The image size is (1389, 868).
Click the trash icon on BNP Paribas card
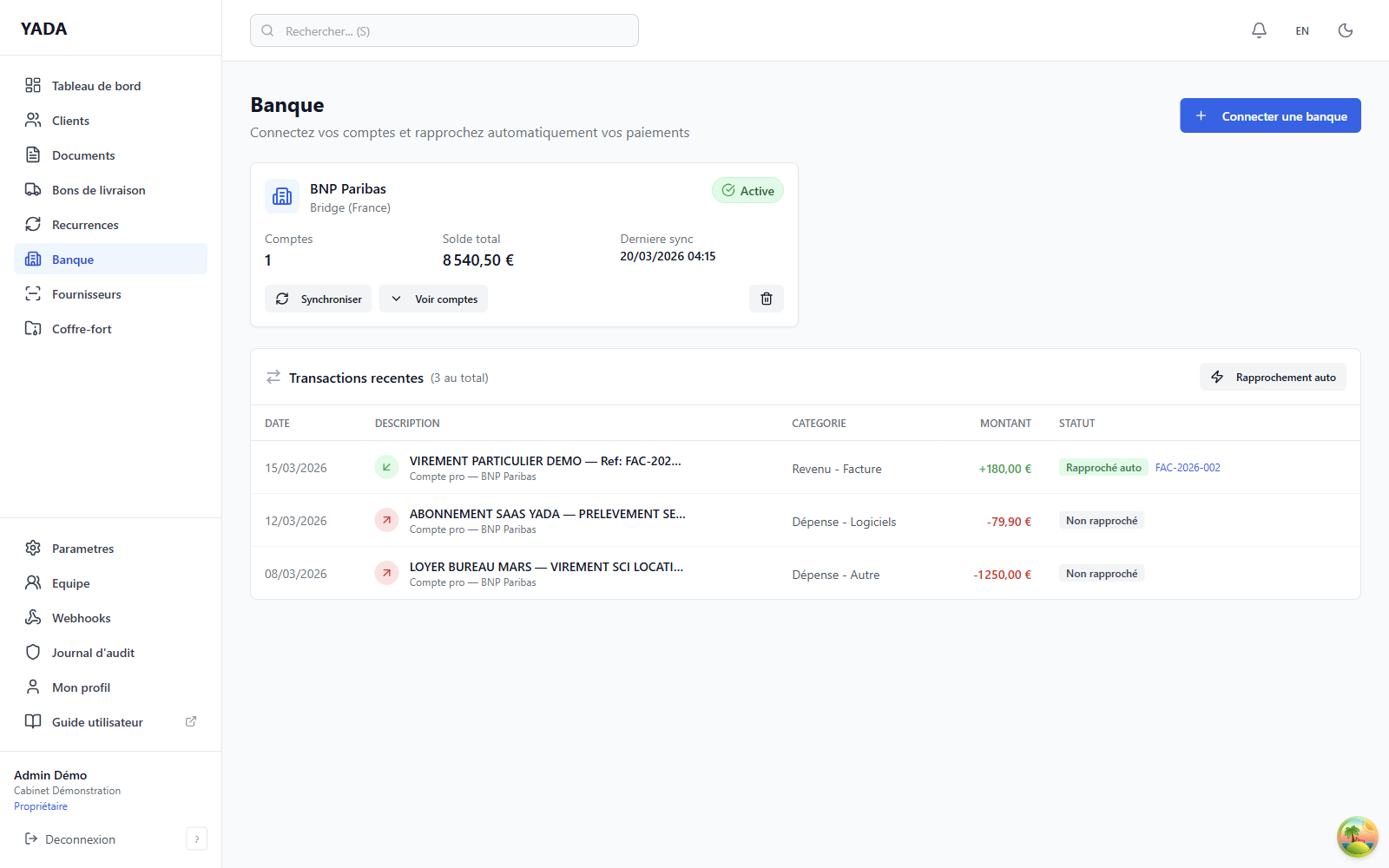[x=766, y=298]
